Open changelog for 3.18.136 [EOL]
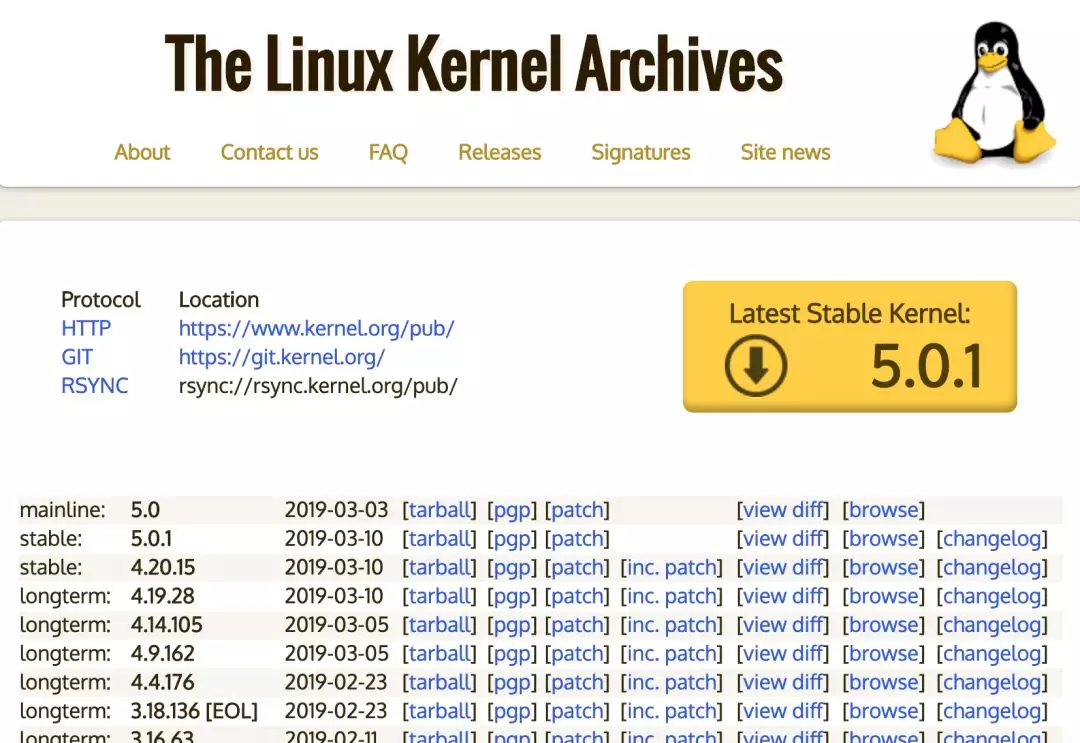Screen dimensions: 1080x743 tap(992, 713)
